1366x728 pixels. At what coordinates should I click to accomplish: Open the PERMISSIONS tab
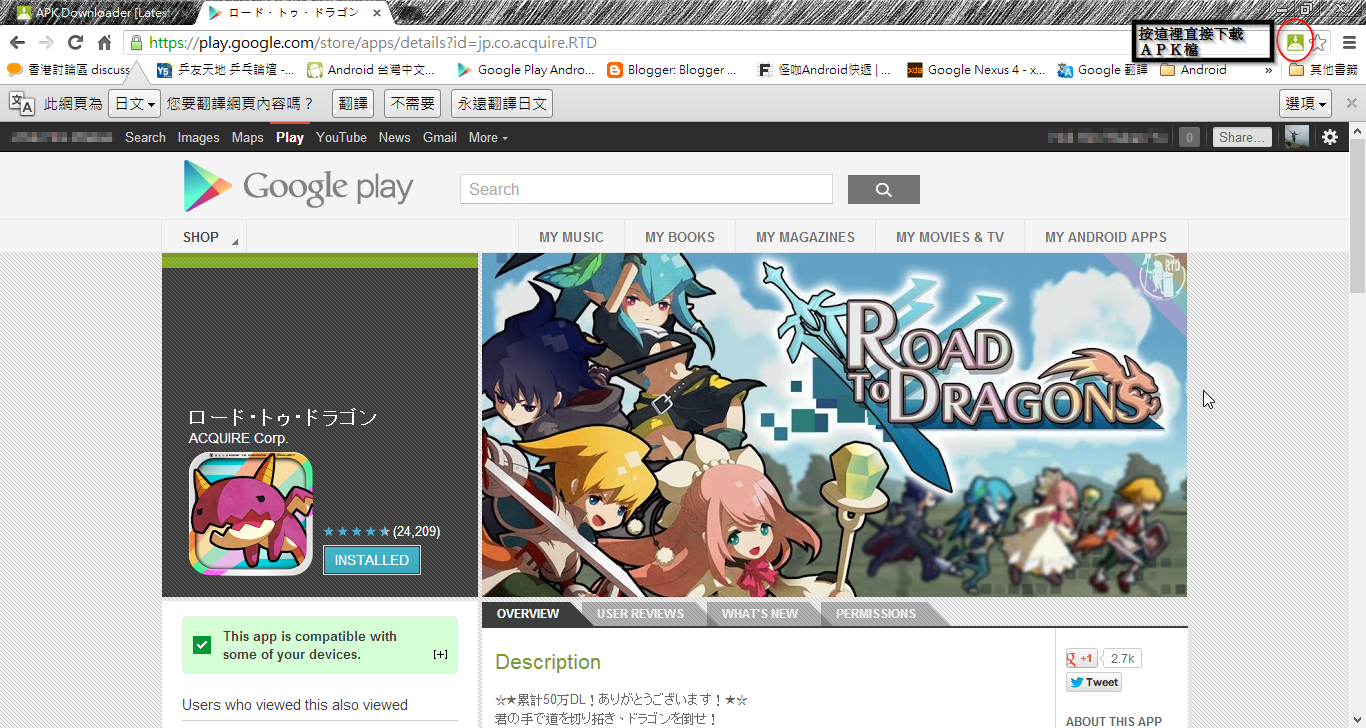876,613
